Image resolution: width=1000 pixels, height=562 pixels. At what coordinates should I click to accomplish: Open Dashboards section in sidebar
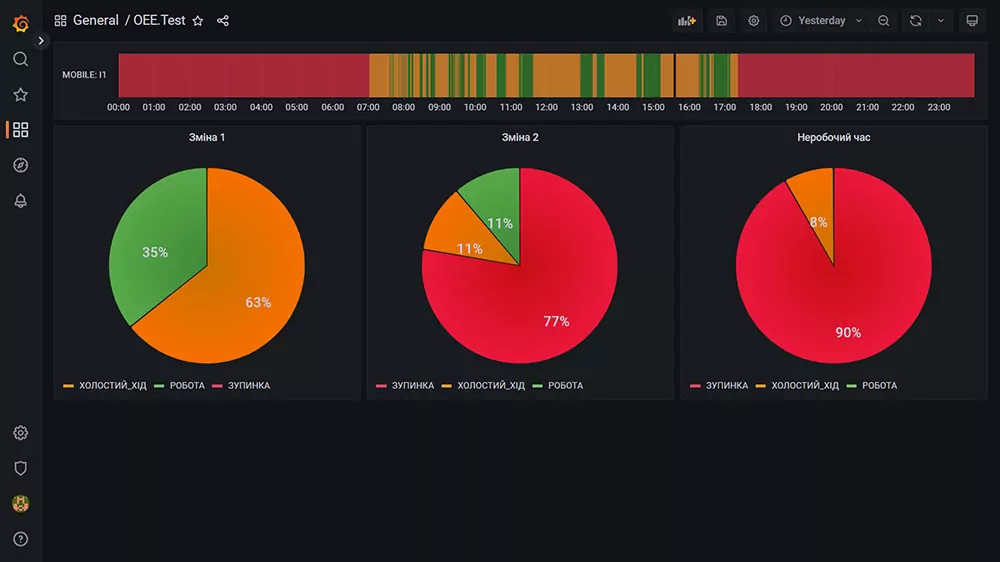(20, 130)
